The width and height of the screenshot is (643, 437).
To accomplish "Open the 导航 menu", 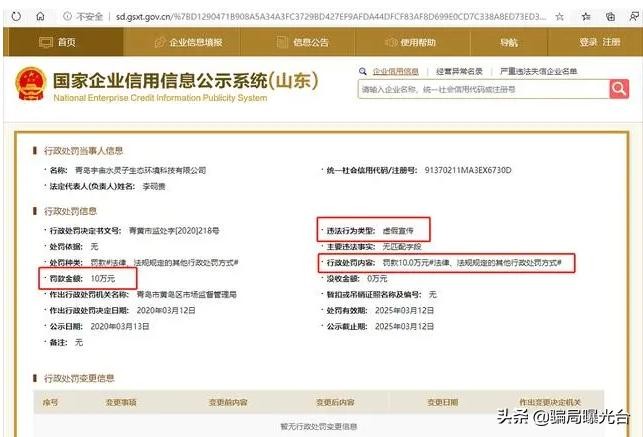I will pos(509,42).
